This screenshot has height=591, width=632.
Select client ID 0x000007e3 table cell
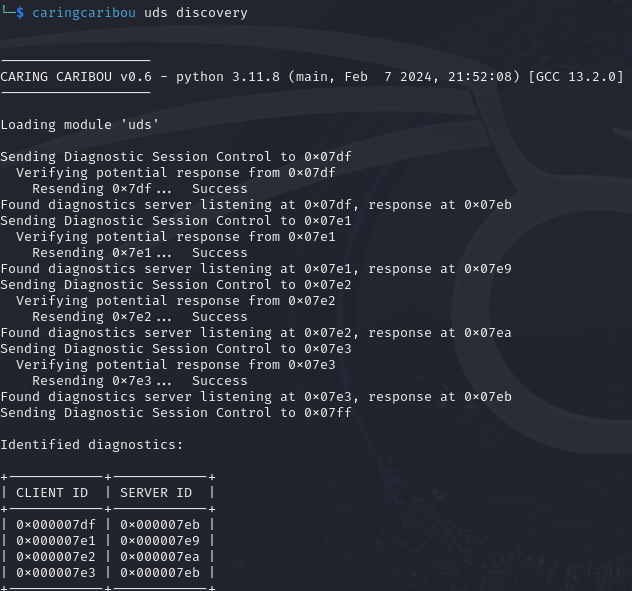tap(56, 573)
